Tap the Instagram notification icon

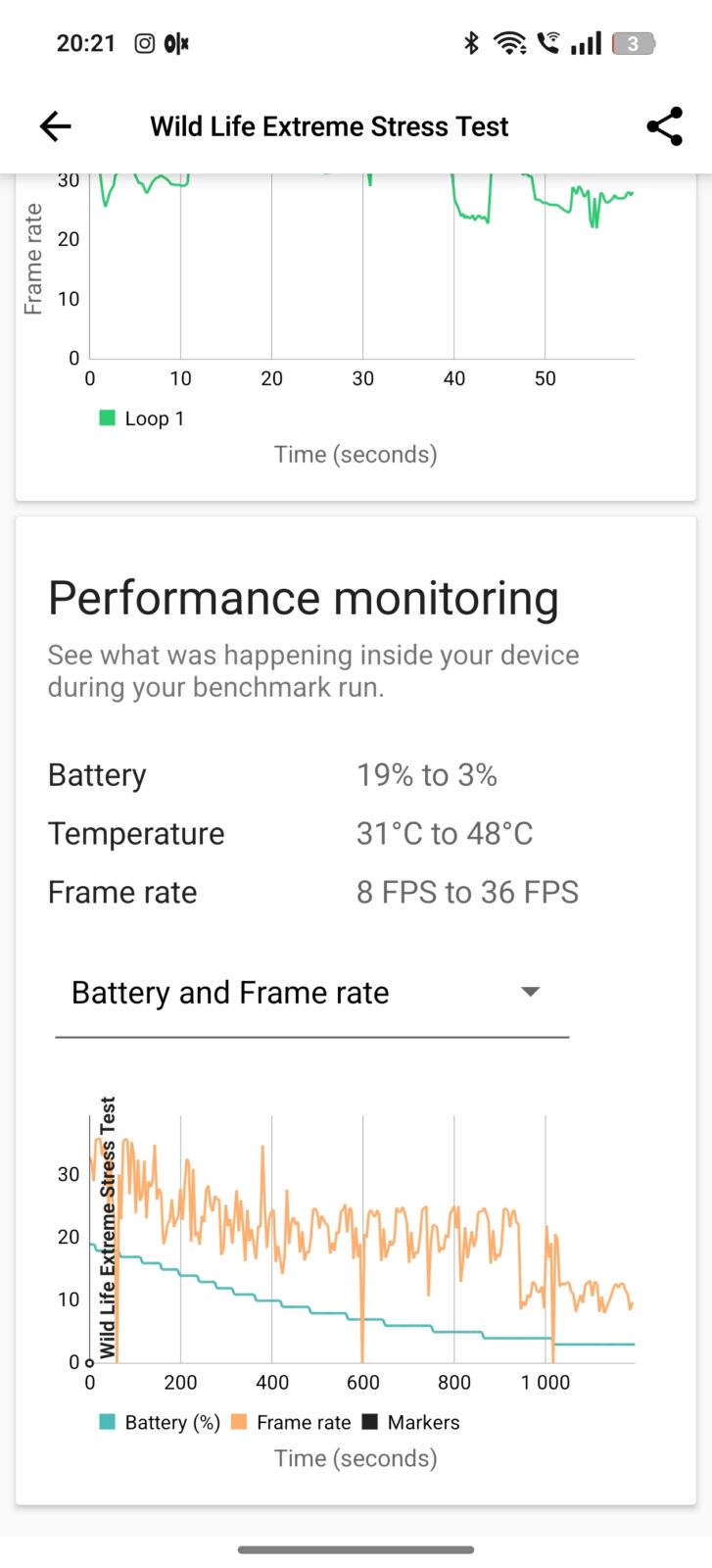click(x=144, y=43)
